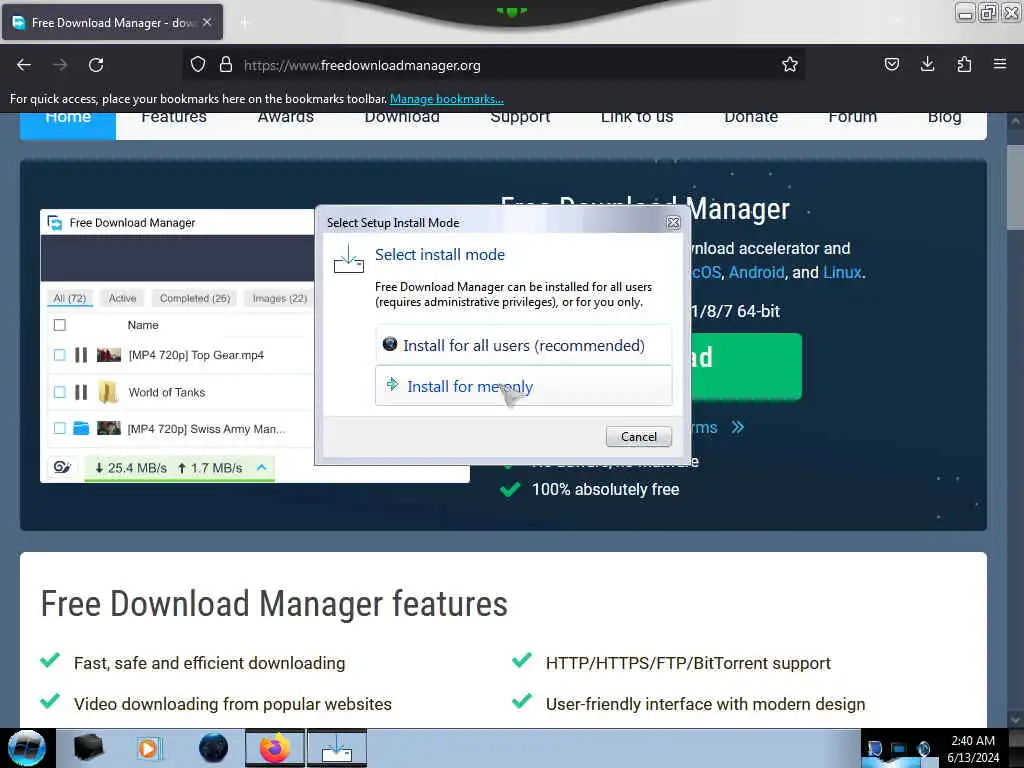Image resolution: width=1024 pixels, height=768 pixels.
Task: Open the Download nav item
Action: tap(402, 118)
